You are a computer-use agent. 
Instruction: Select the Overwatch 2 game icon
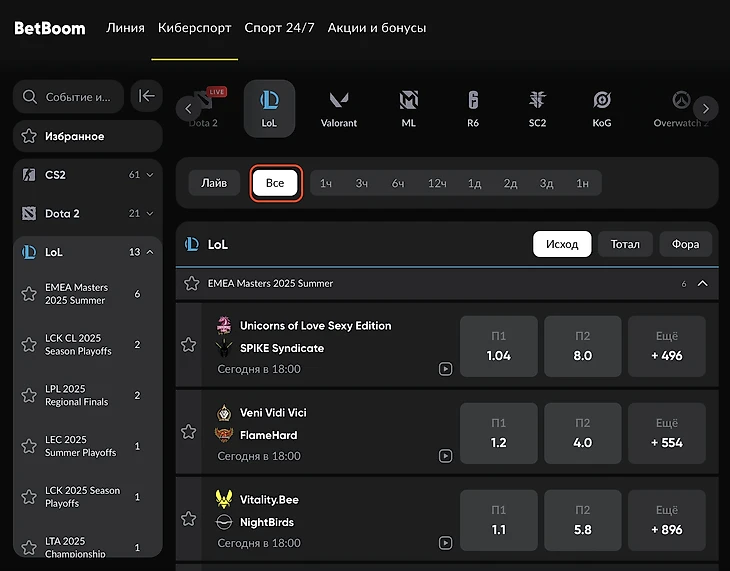pyautogui.click(x=680, y=109)
